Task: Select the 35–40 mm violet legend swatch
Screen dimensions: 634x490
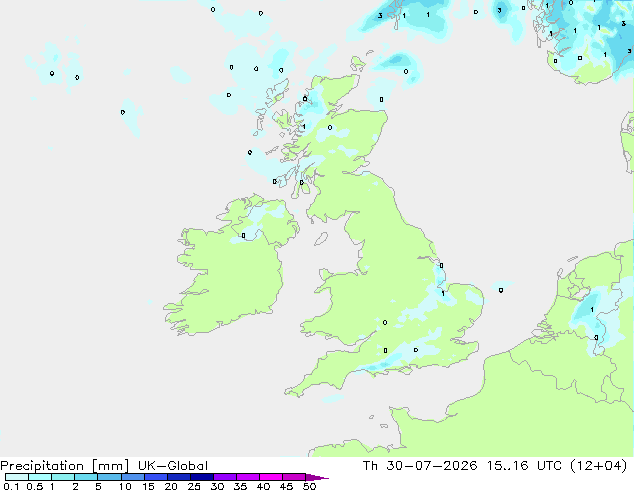Action: coord(247,477)
